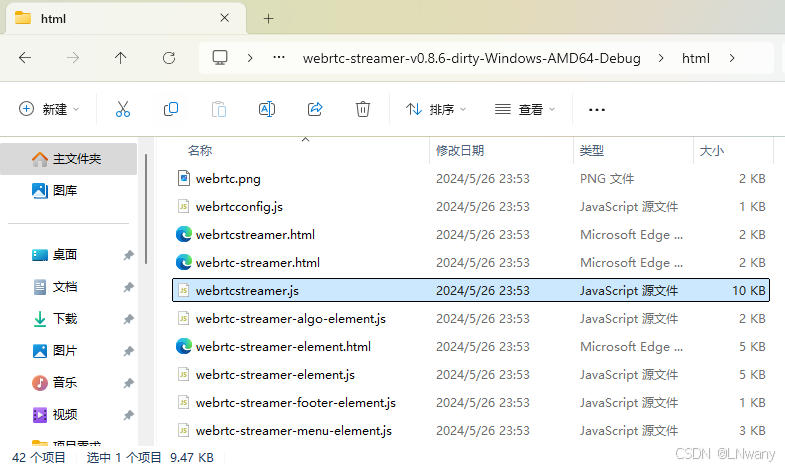Open the 排序 sort dropdown
Screen dimensions: 785x467
(x=436, y=109)
